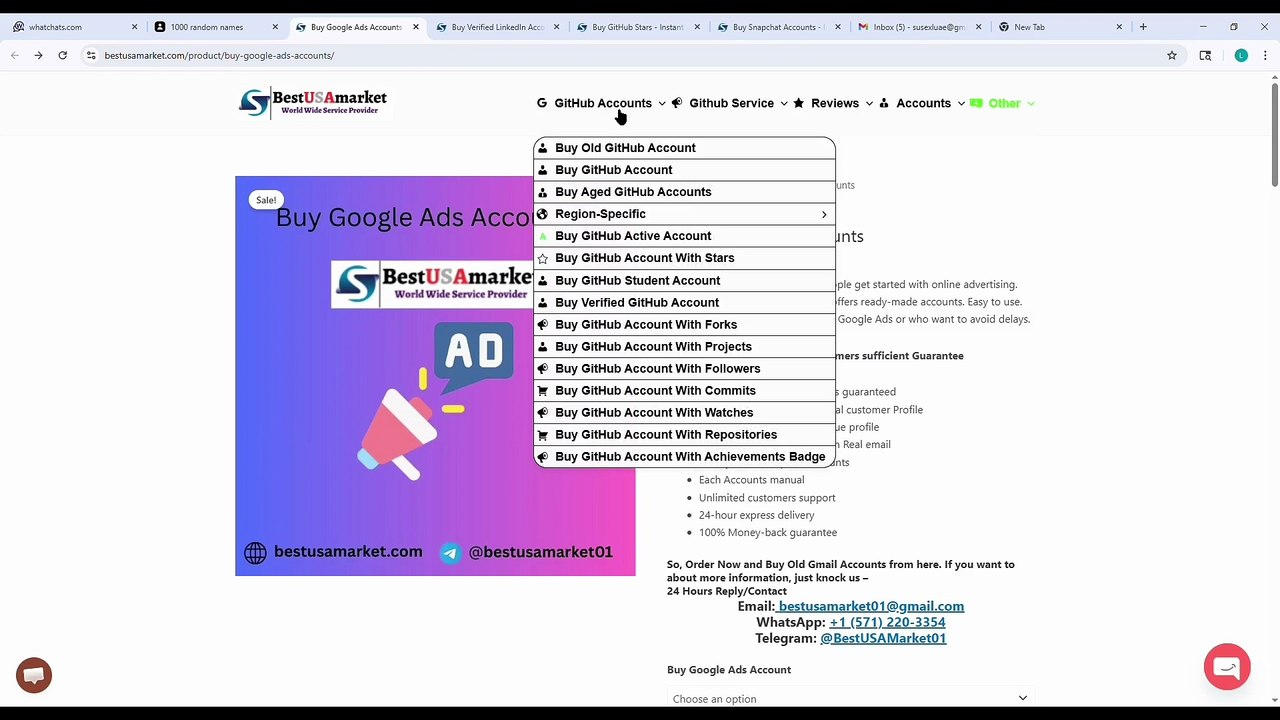This screenshot has height=720, width=1280.
Task: Click the Telegram @BestUSAMarket01 link
Action: (x=883, y=638)
